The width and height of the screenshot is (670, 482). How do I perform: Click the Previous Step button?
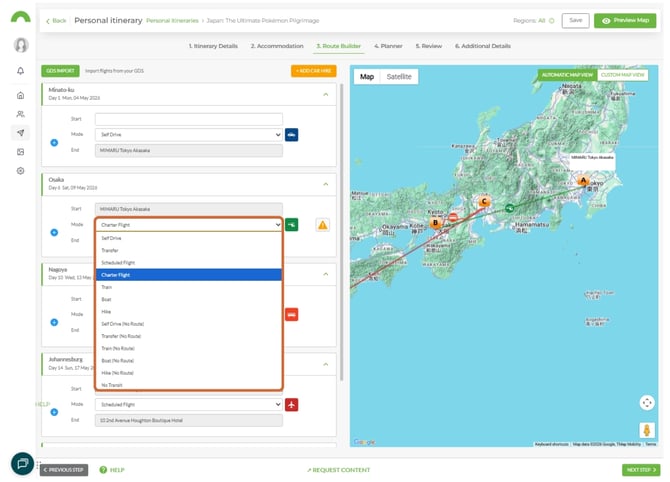click(64, 470)
